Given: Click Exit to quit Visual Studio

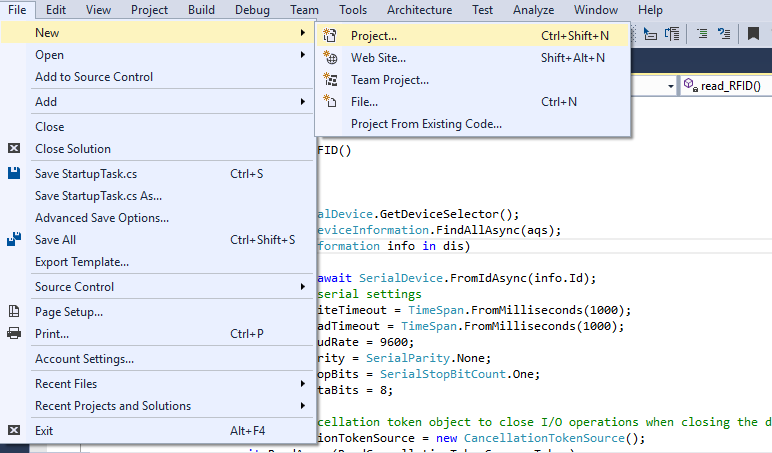Looking at the screenshot, I should point(45,431).
